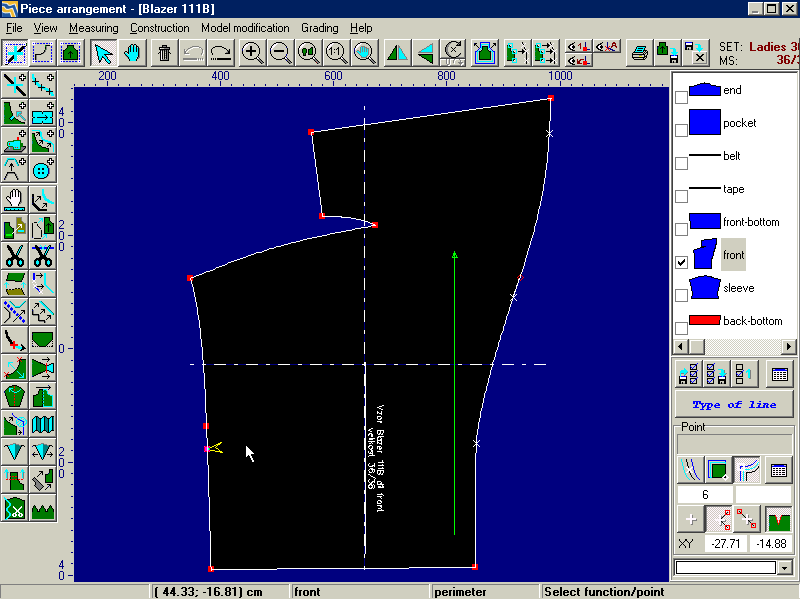Click the first toolbar line-point icon
The image size is (800, 600).
click(15, 53)
